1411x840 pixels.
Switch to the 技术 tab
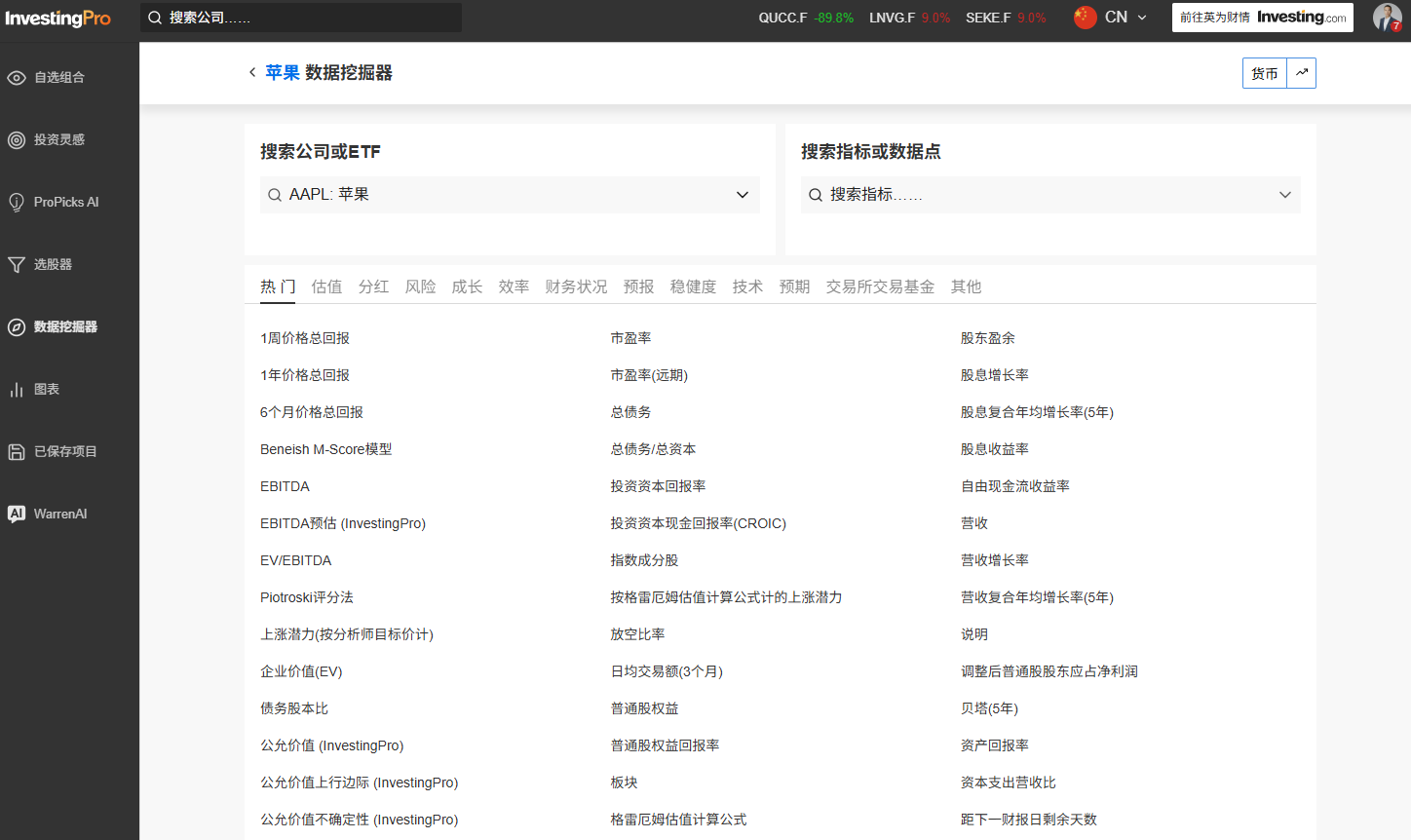747,286
